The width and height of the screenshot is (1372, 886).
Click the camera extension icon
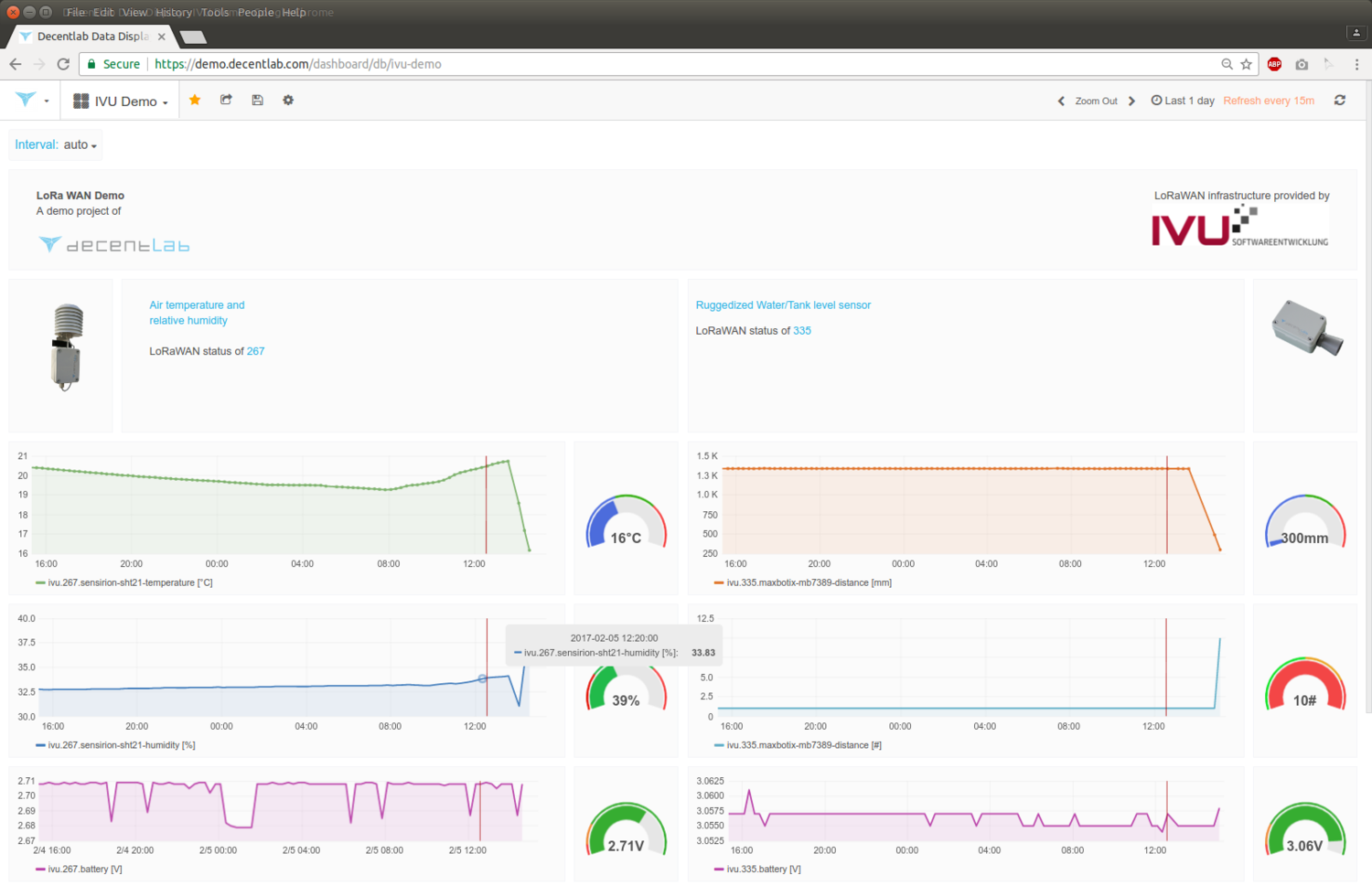coord(1302,64)
